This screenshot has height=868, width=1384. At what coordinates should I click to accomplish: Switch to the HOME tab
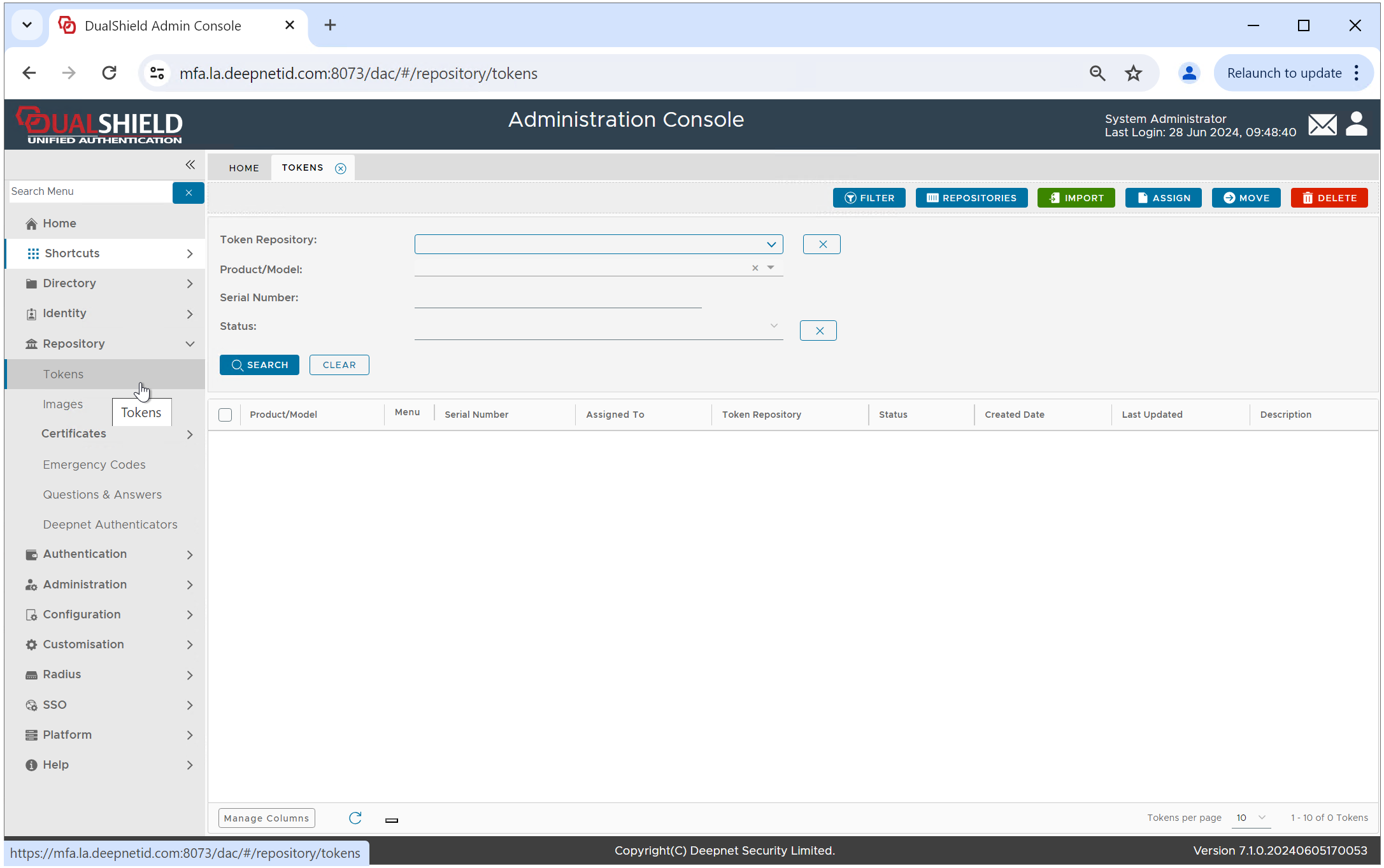244,168
